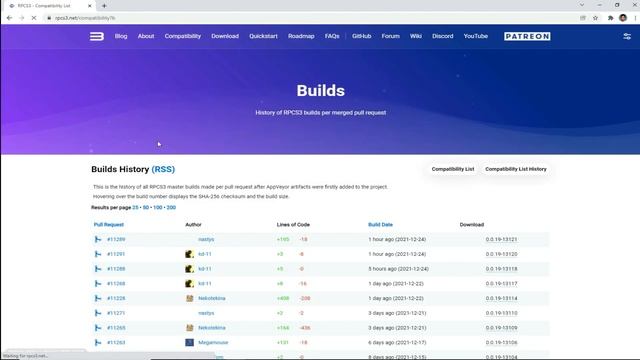Open the site settings sliders icon

pos(627,36)
